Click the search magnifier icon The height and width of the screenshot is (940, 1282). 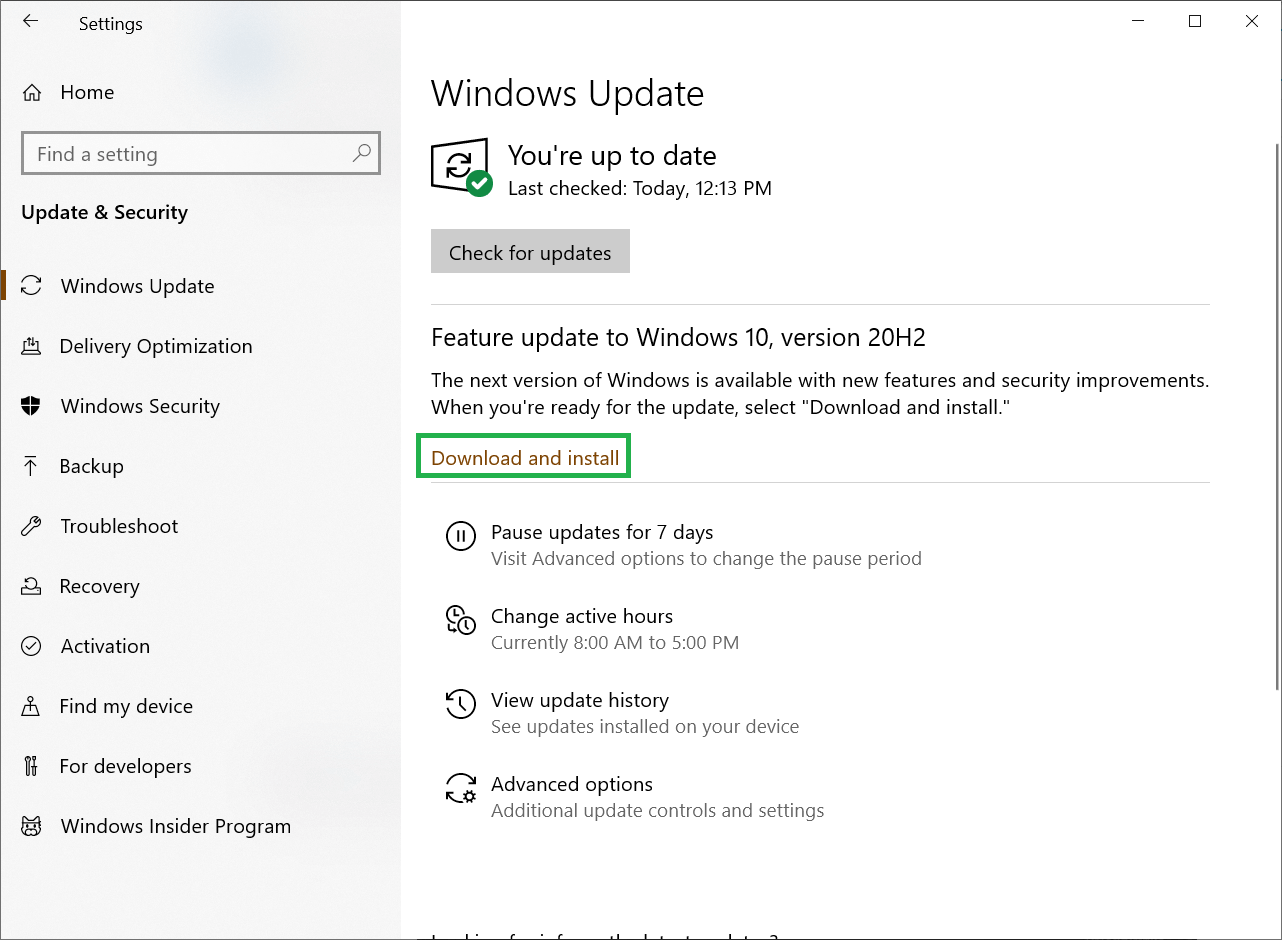tap(362, 153)
